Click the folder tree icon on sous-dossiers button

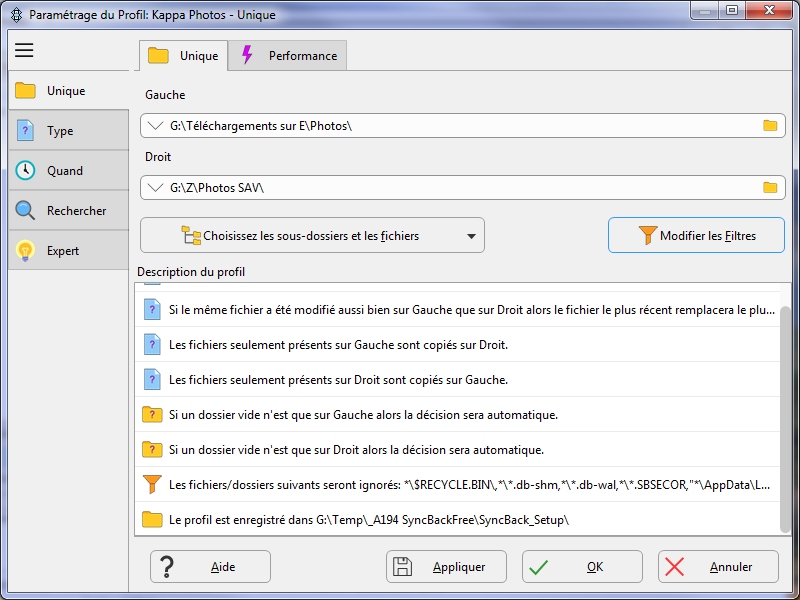click(x=191, y=235)
